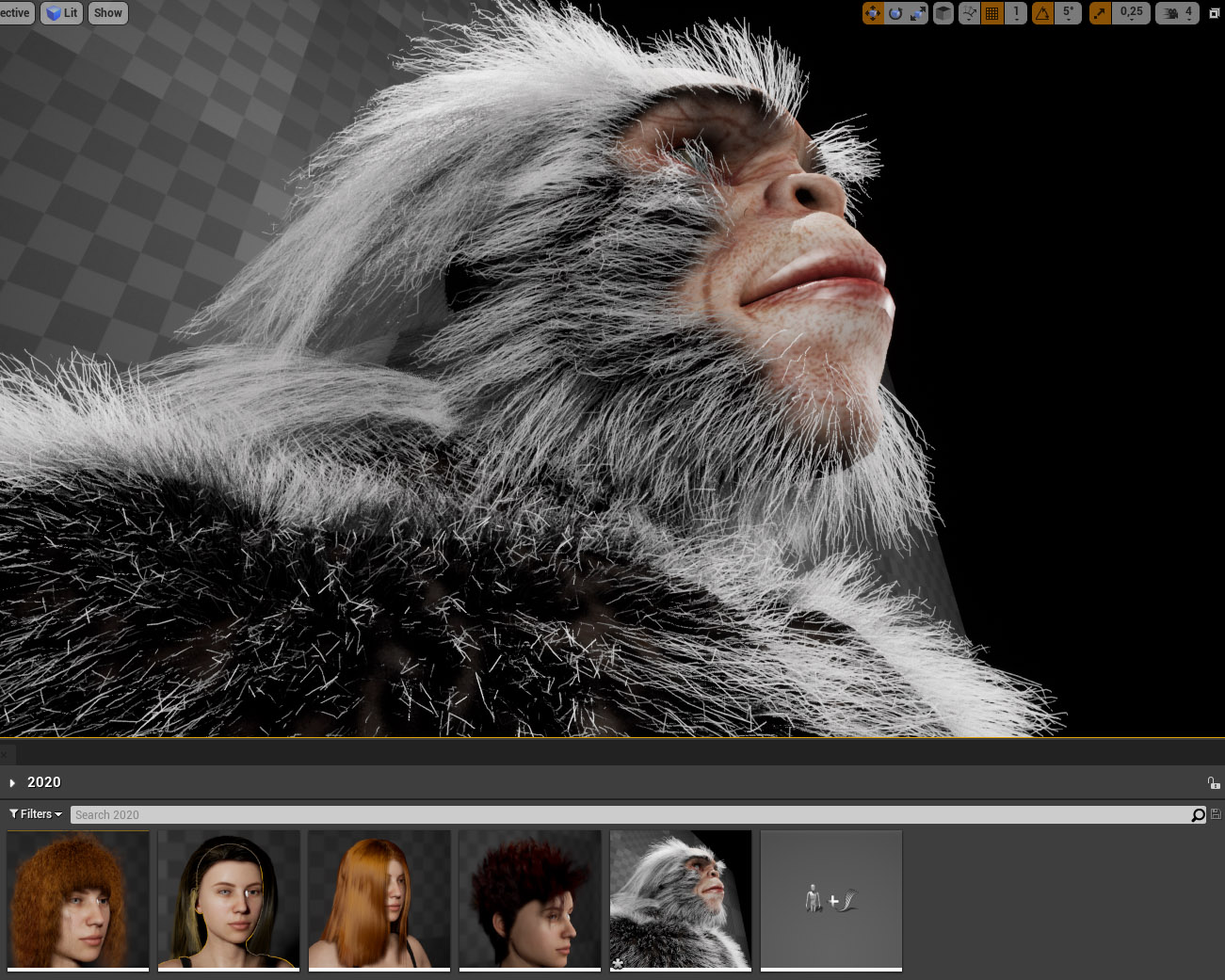Open grid snap size dropdown showing 1
Screen dimensions: 1225x980
(1015, 13)
